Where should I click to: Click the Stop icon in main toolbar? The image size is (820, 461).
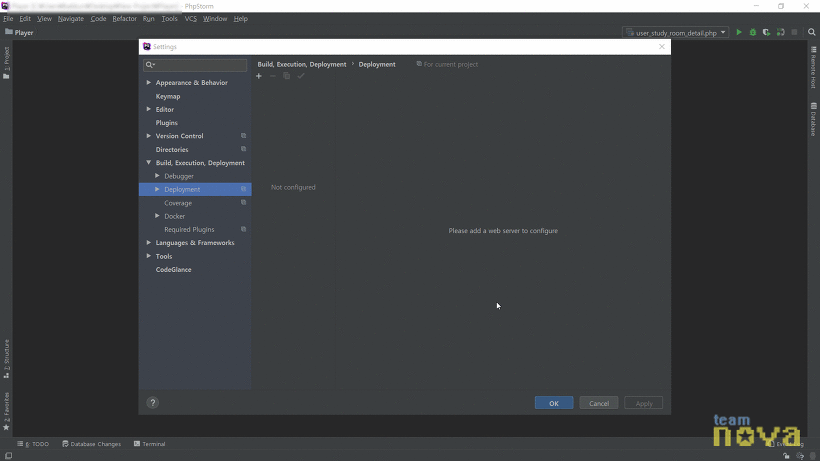794,32
